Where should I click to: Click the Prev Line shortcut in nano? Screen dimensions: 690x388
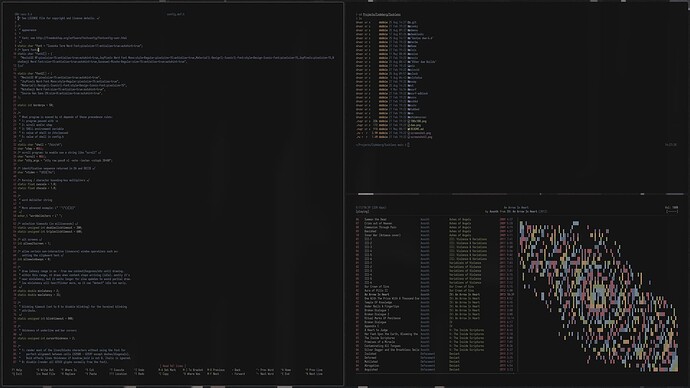point(314,370)
